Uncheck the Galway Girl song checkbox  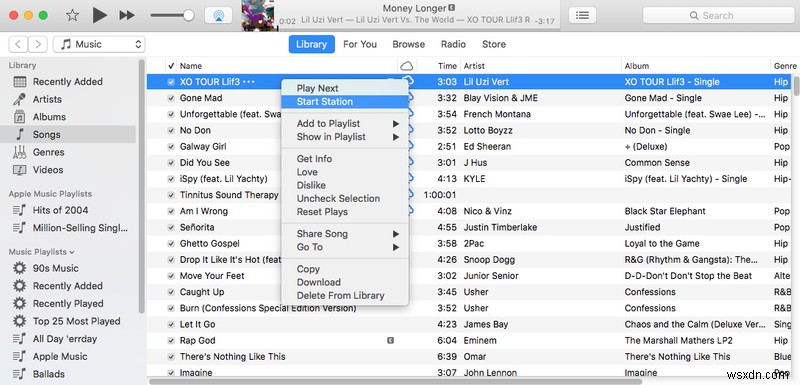click(x=171, y=146)
